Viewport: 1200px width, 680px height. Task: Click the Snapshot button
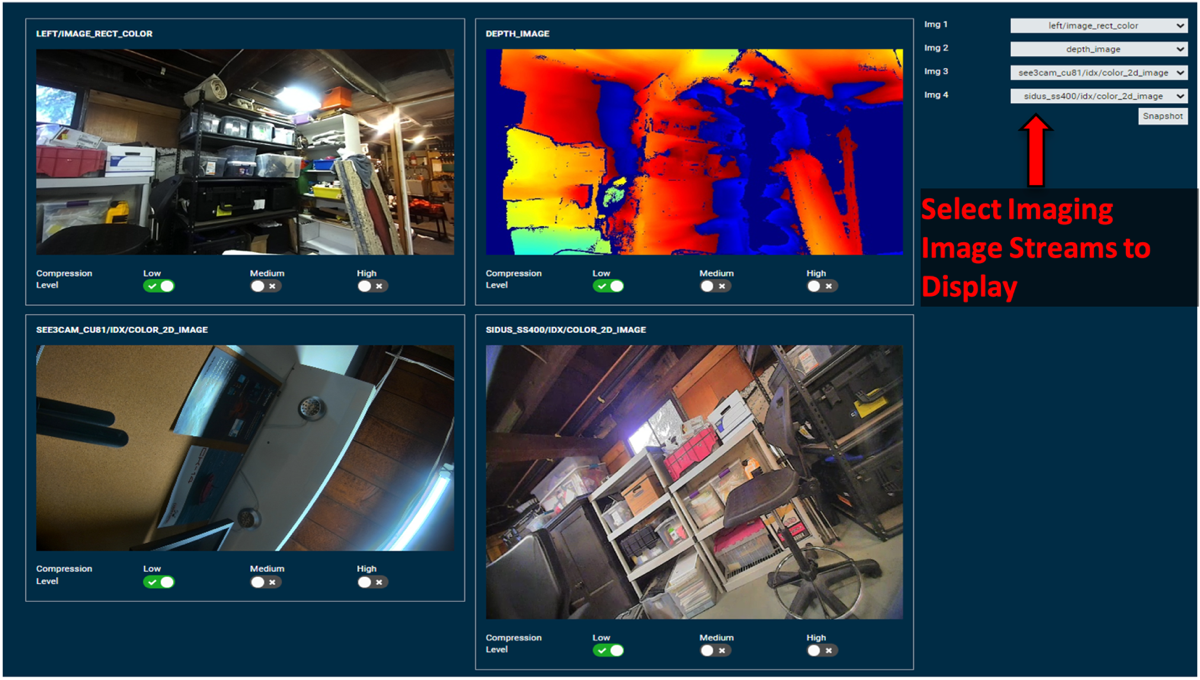(x=1163, y=117)
